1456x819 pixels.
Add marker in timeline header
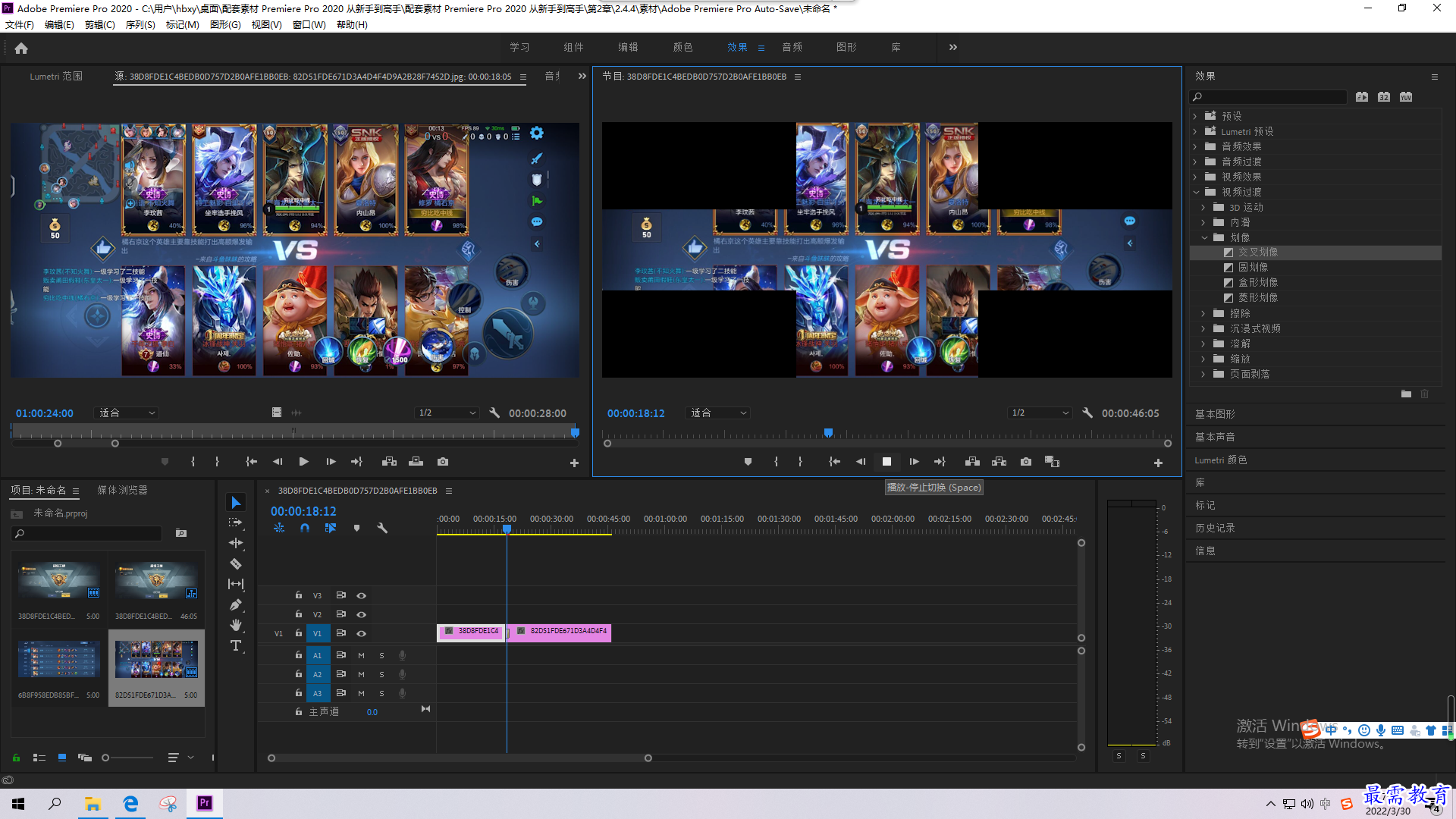[356, 528]
